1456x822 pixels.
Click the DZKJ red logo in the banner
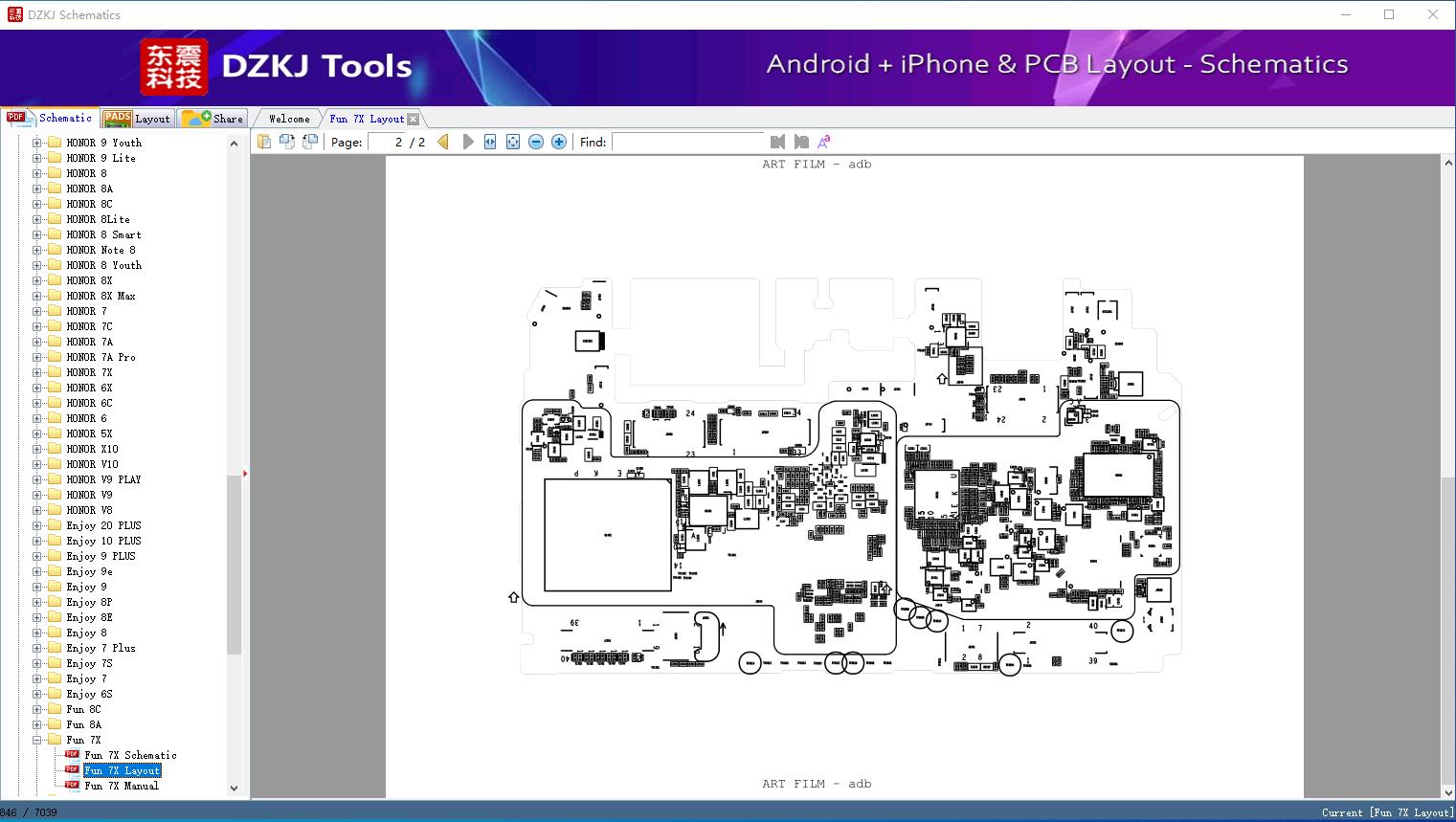174,67
